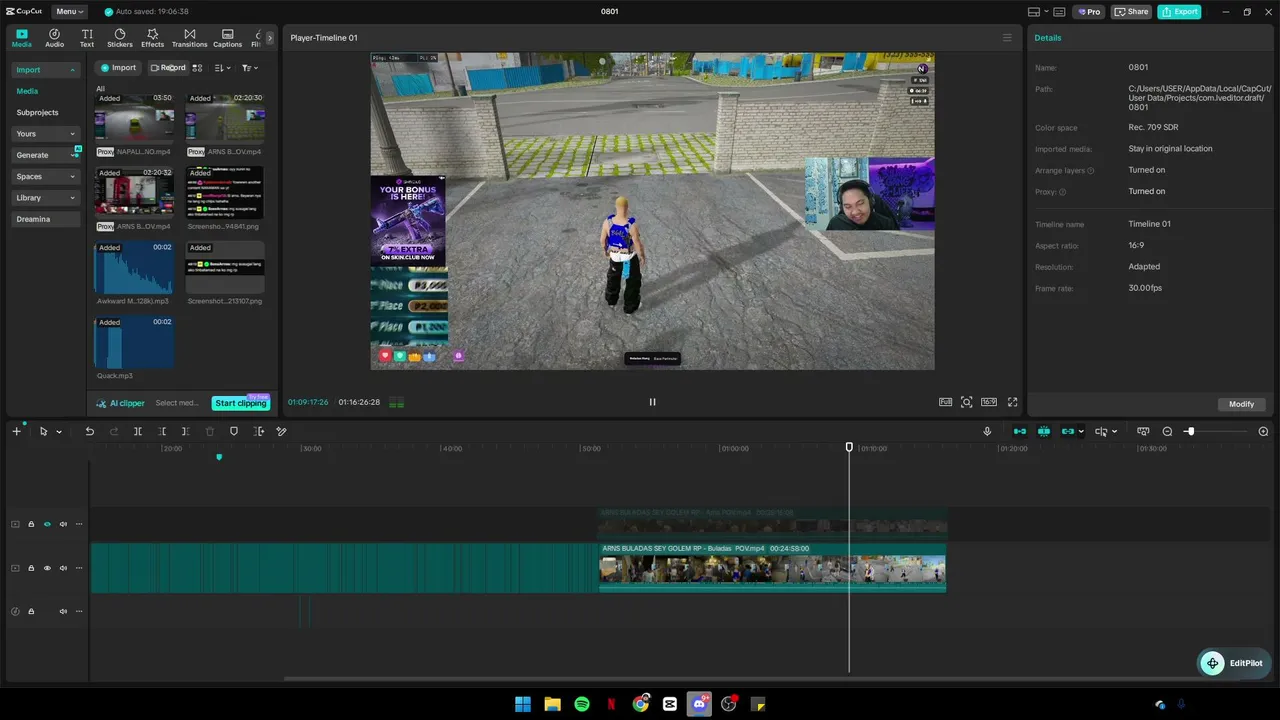Zoom out the timeline with minus magnifier

(x=1167, y=431)
